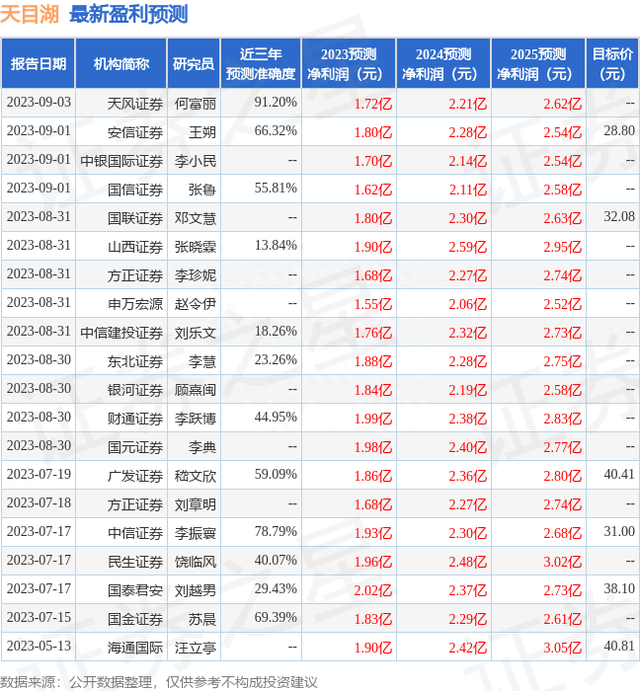
Task: Click the 91.20% accuracy value
Action: click(275, 102)
